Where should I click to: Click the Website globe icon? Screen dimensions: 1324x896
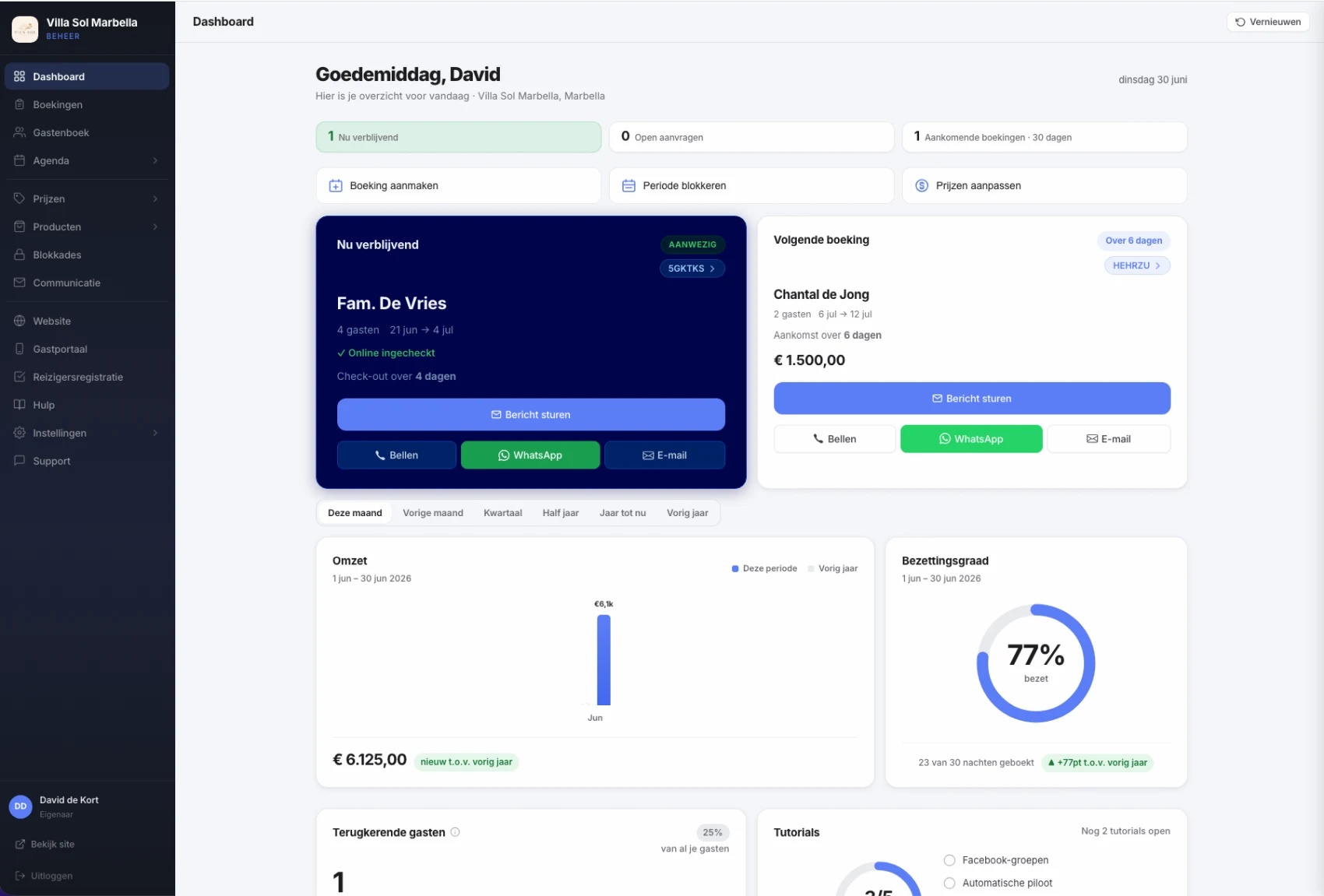(x=19, y=321)
